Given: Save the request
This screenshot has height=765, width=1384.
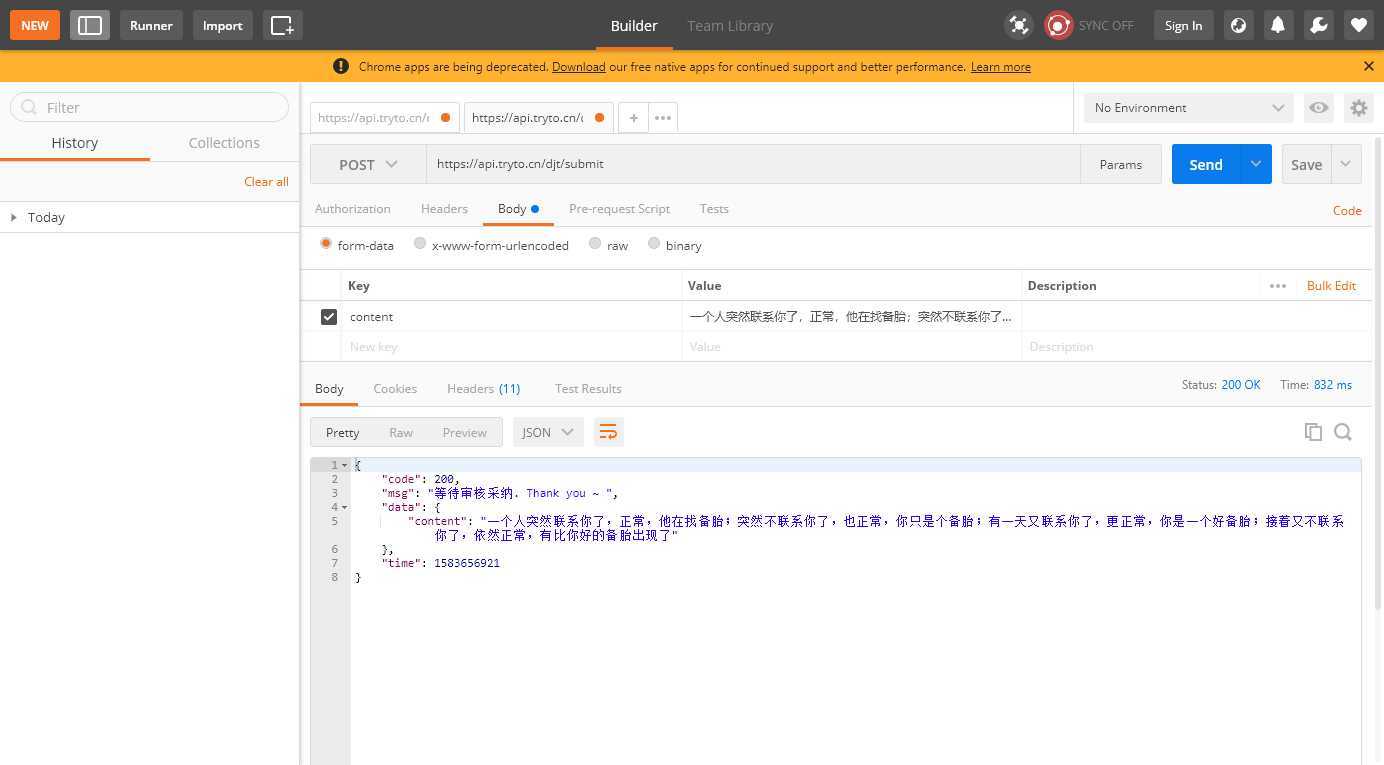Looking at the screenshot, I should tap(1306, 164).
